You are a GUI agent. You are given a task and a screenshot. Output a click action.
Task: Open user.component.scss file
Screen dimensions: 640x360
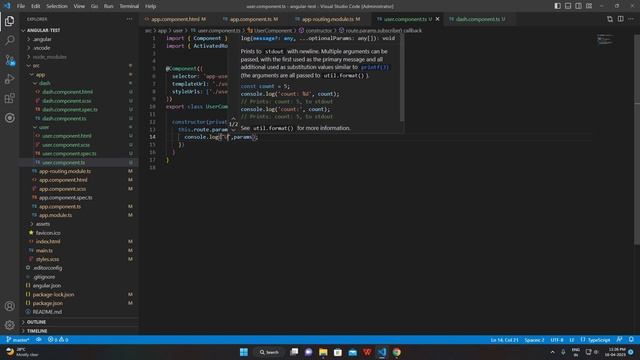point(66,144)
